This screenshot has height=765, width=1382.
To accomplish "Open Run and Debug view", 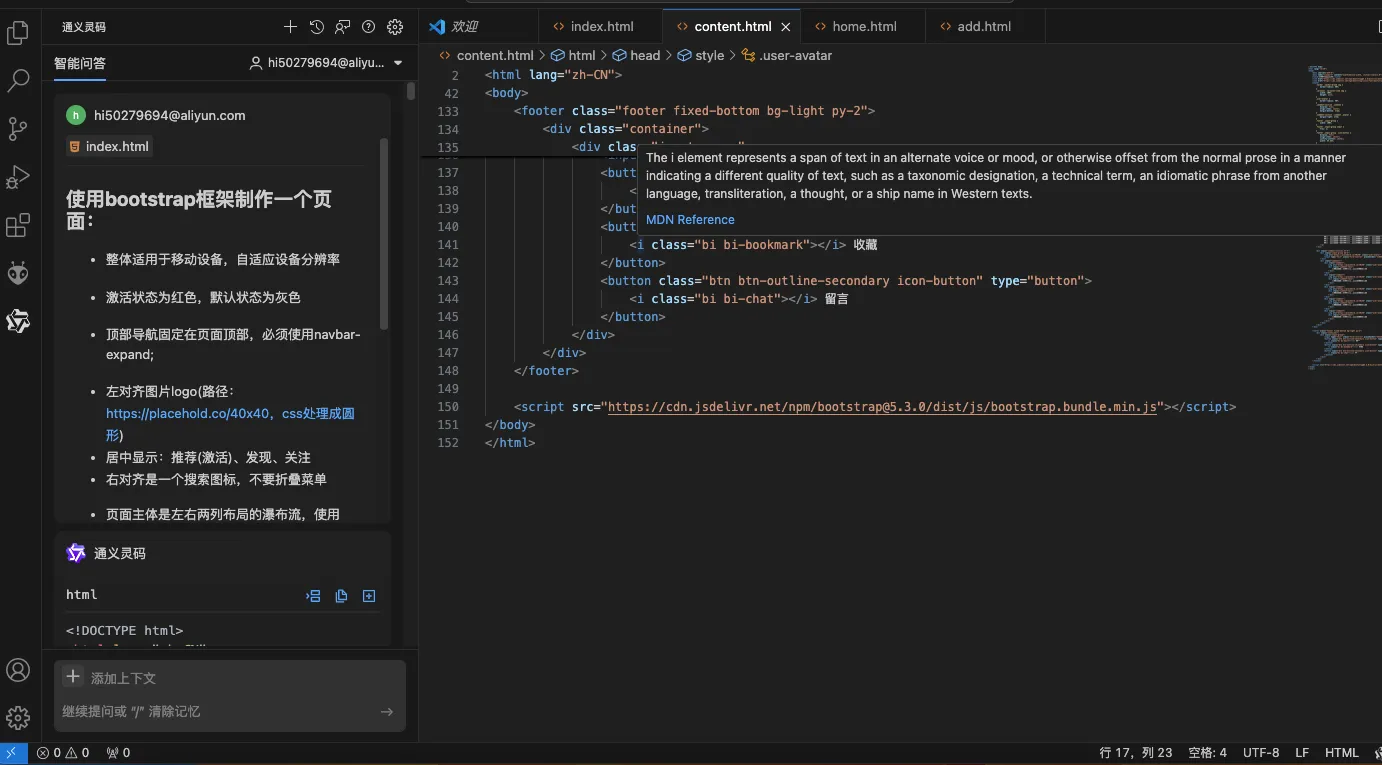I will (x=18, y=177).
